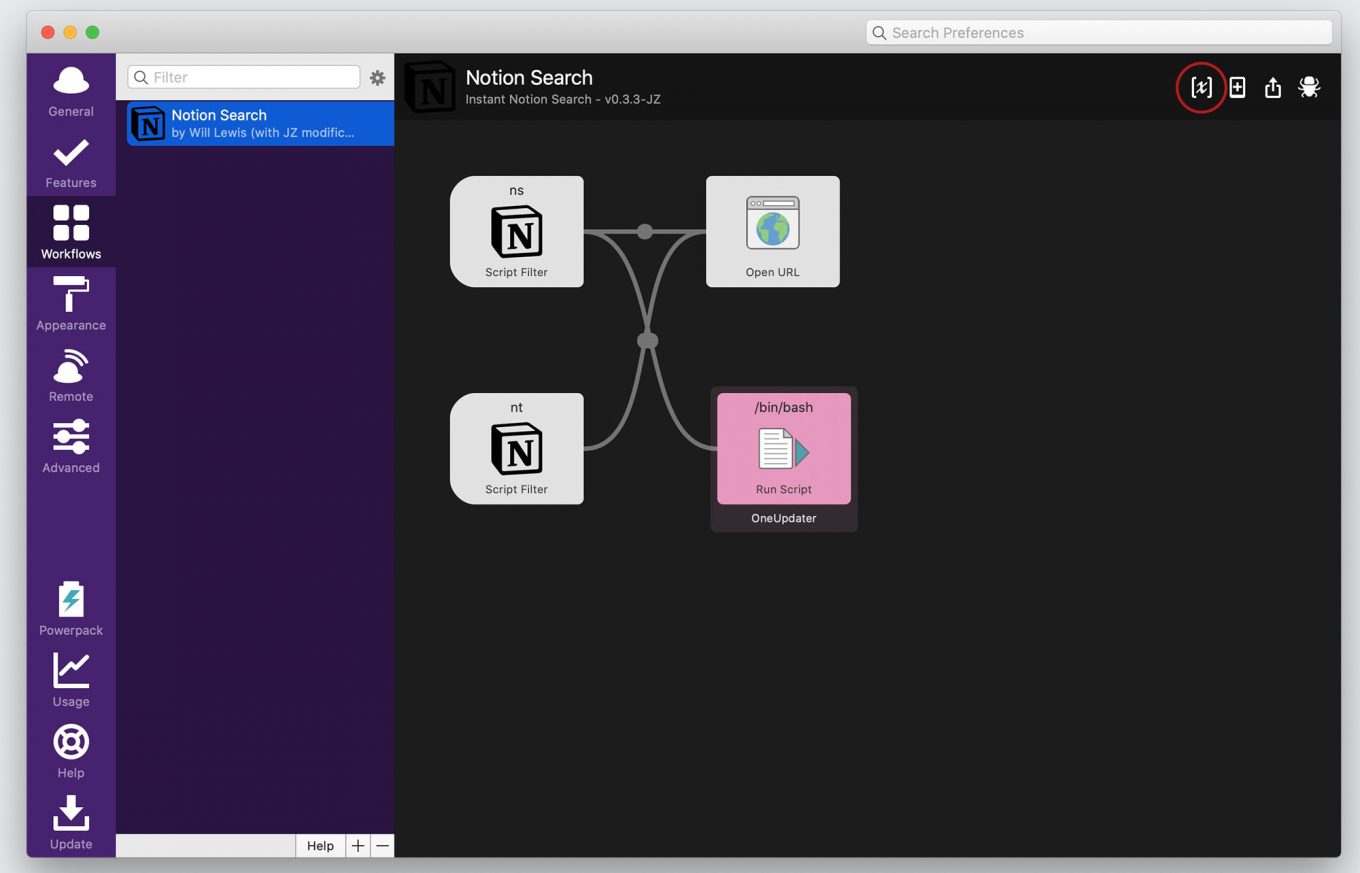Select Workflows in the sidebar
Viewport: 1360px width, 873px height.
click(x=70, y=231)
